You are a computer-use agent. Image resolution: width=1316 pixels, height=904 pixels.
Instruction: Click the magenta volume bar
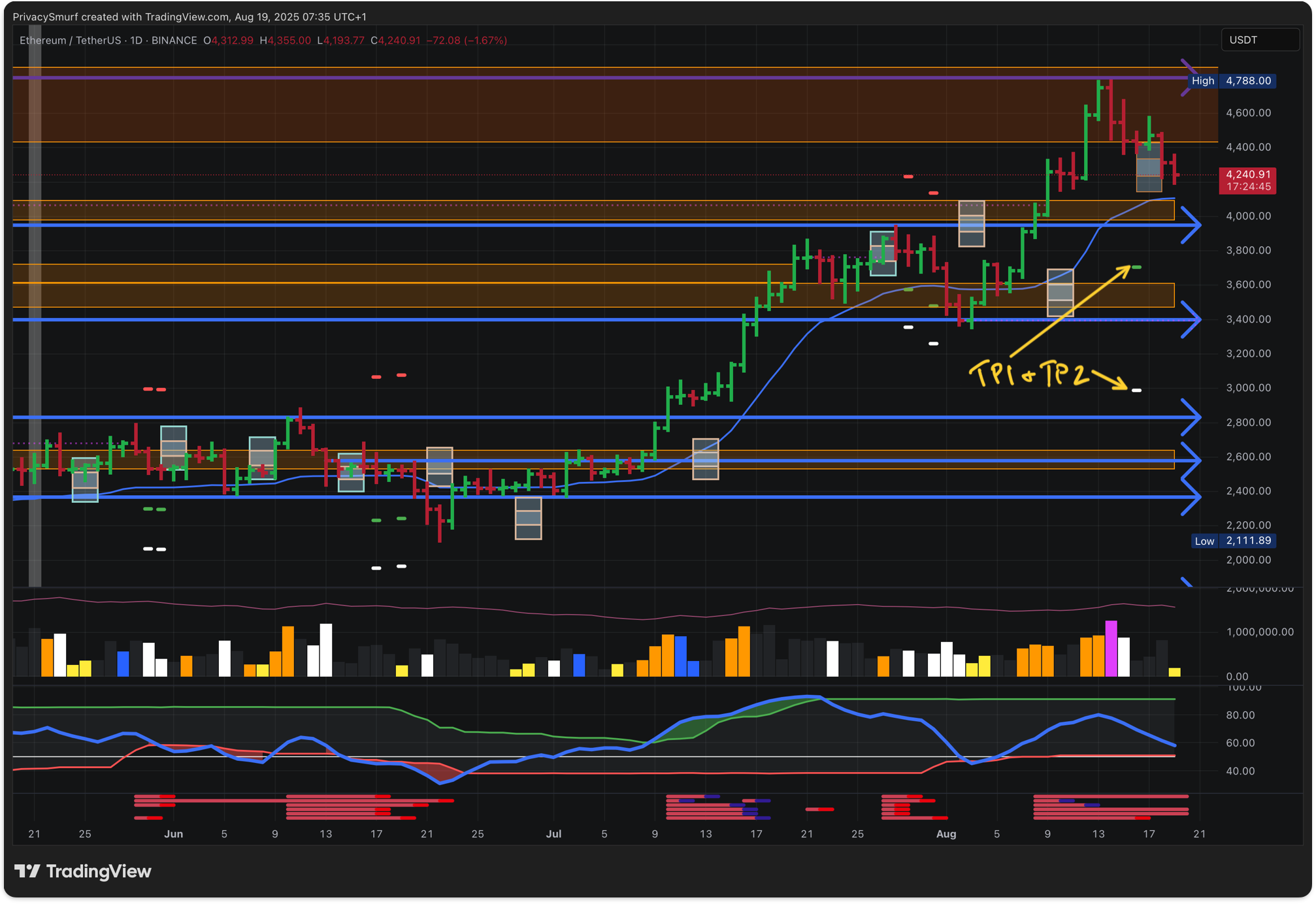(x=1111, y=648)
